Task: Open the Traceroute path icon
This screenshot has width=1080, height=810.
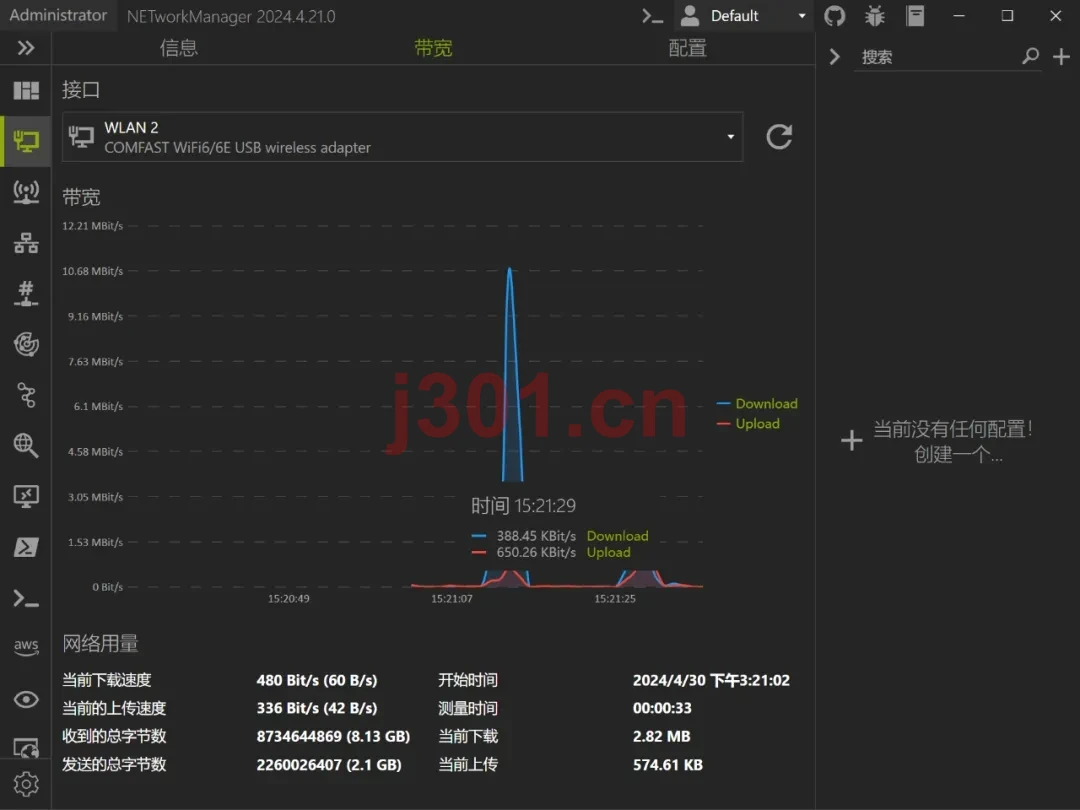Action: pyautogui.click(x=25, y=395)
